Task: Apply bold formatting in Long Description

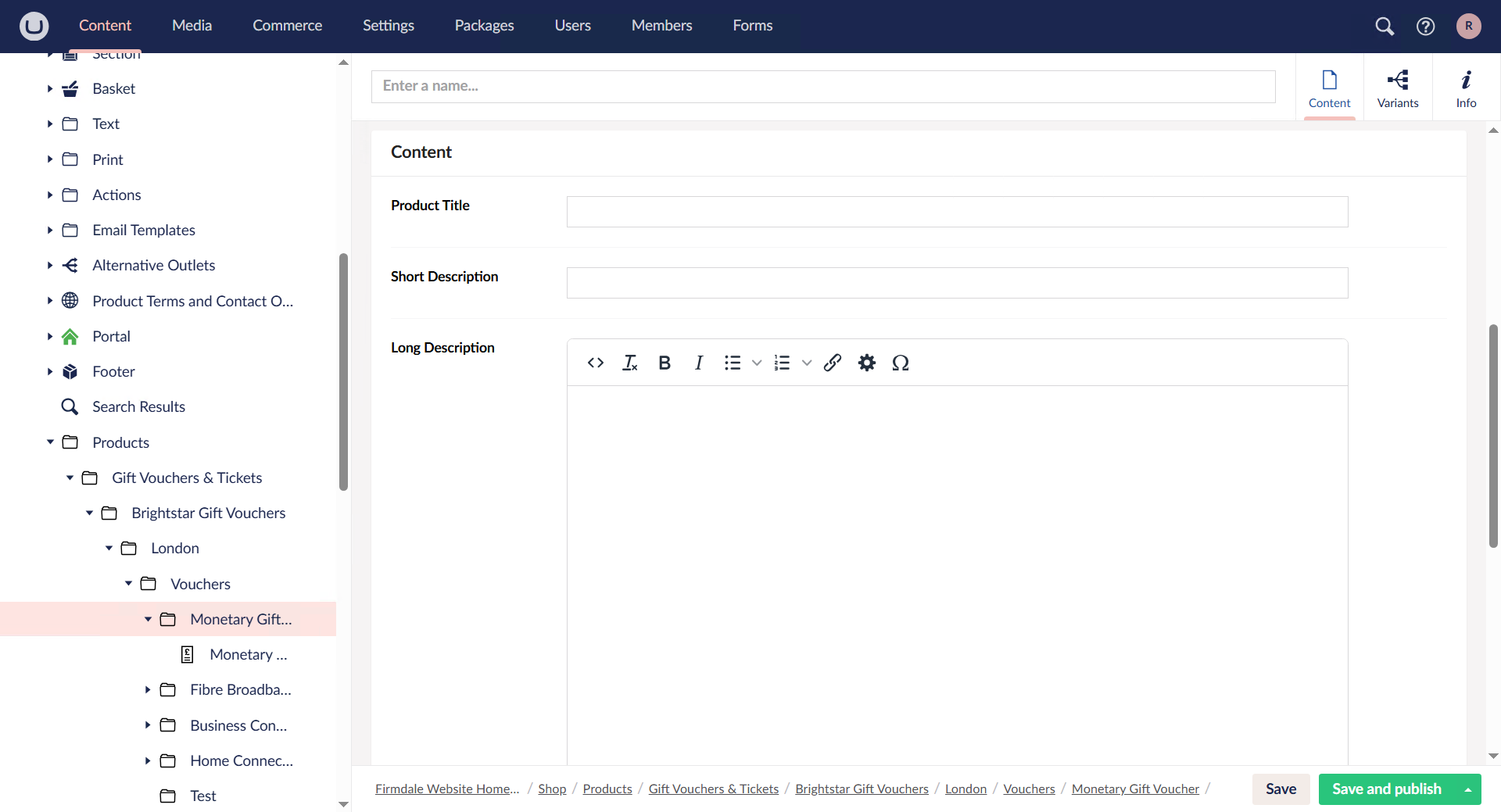Action: [664, 363]
